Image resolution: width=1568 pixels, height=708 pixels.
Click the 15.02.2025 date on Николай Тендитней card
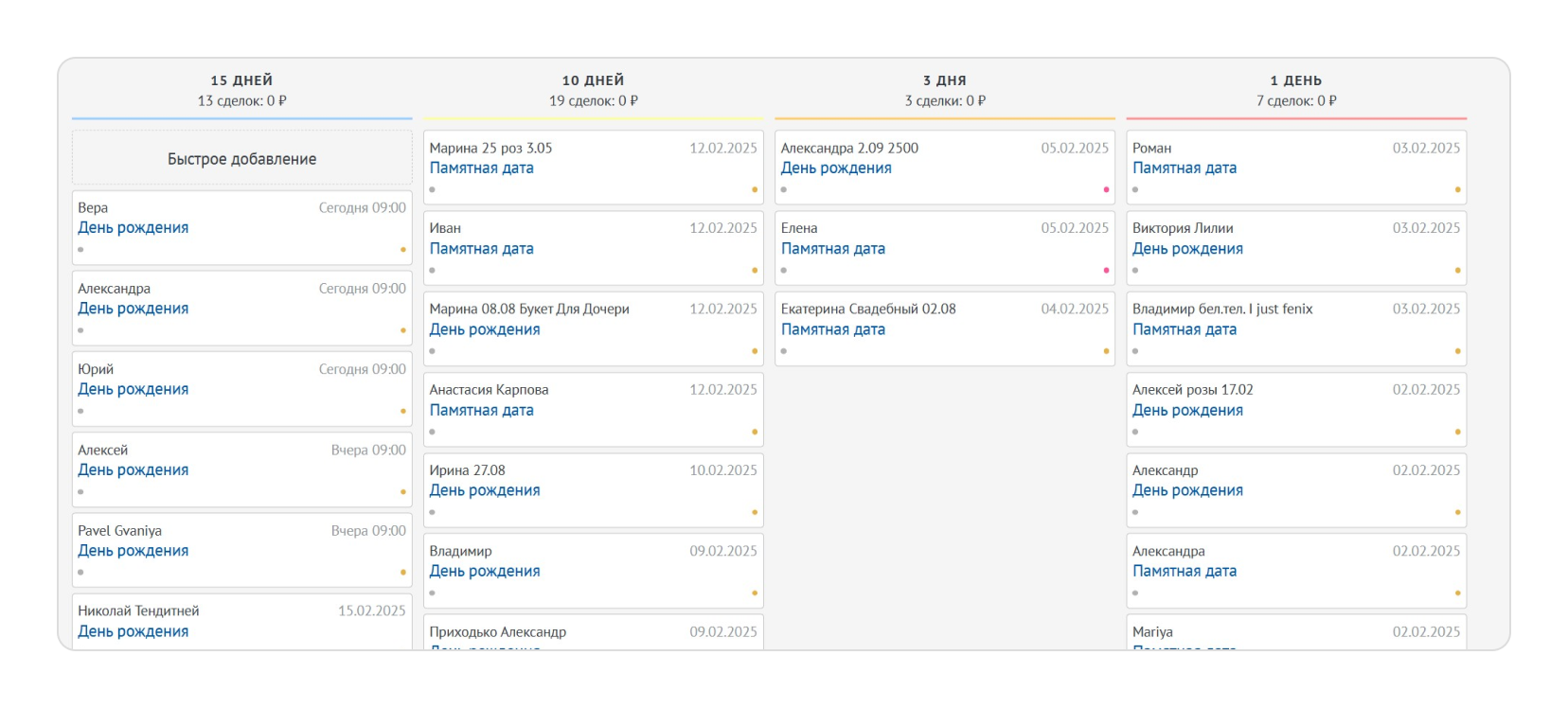371,611
